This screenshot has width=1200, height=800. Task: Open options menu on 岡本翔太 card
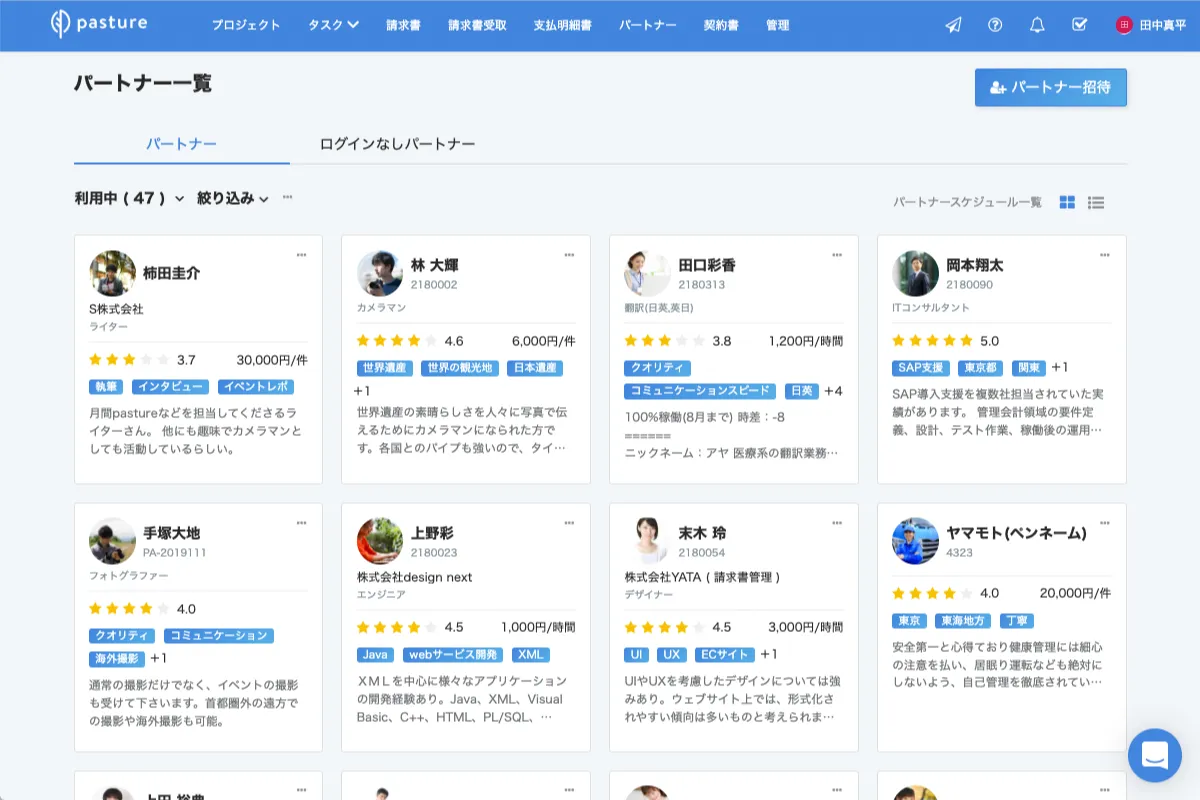tap(1105, 255)
